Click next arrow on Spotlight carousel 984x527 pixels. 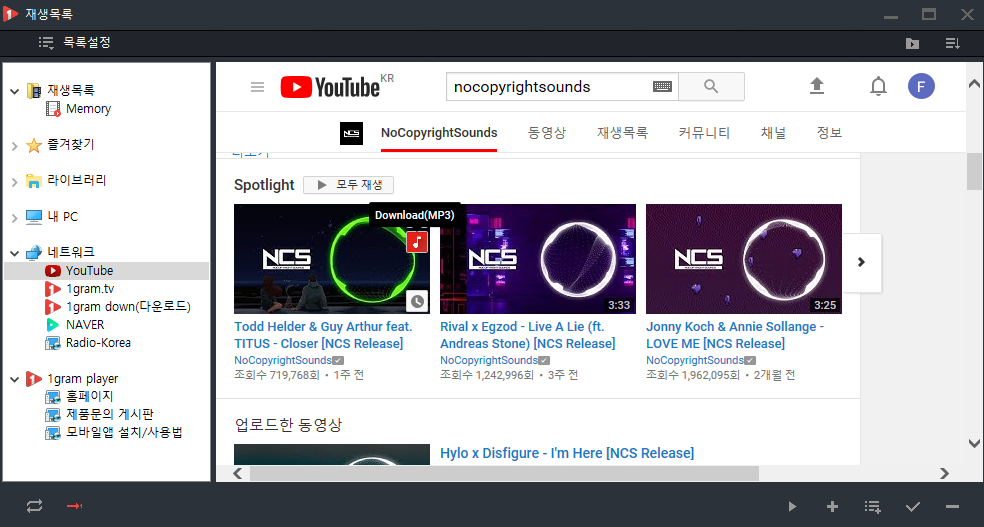862,262
